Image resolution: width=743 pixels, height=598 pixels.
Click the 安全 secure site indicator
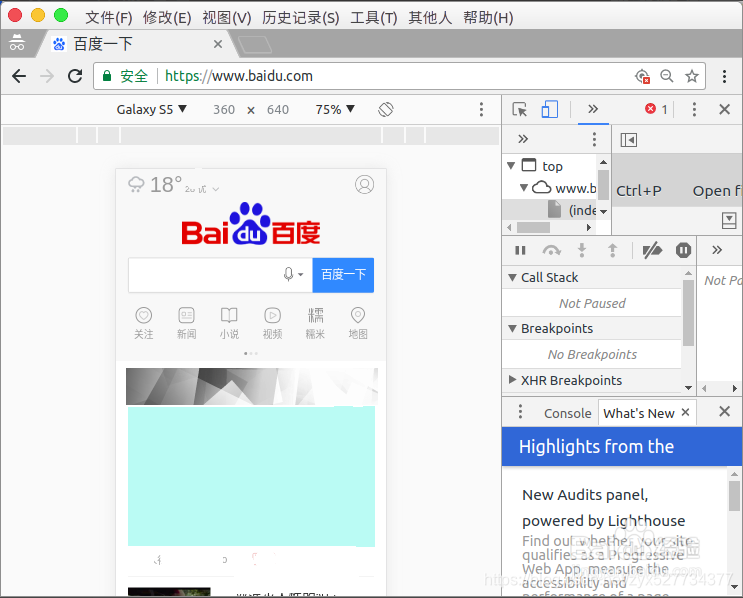tap(126, 76)
